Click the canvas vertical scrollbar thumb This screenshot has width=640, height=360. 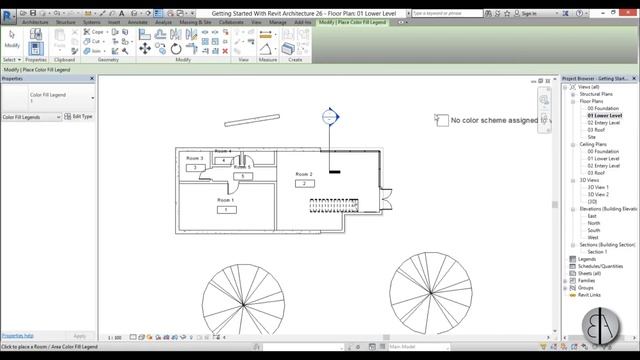(x=555, y=204)
